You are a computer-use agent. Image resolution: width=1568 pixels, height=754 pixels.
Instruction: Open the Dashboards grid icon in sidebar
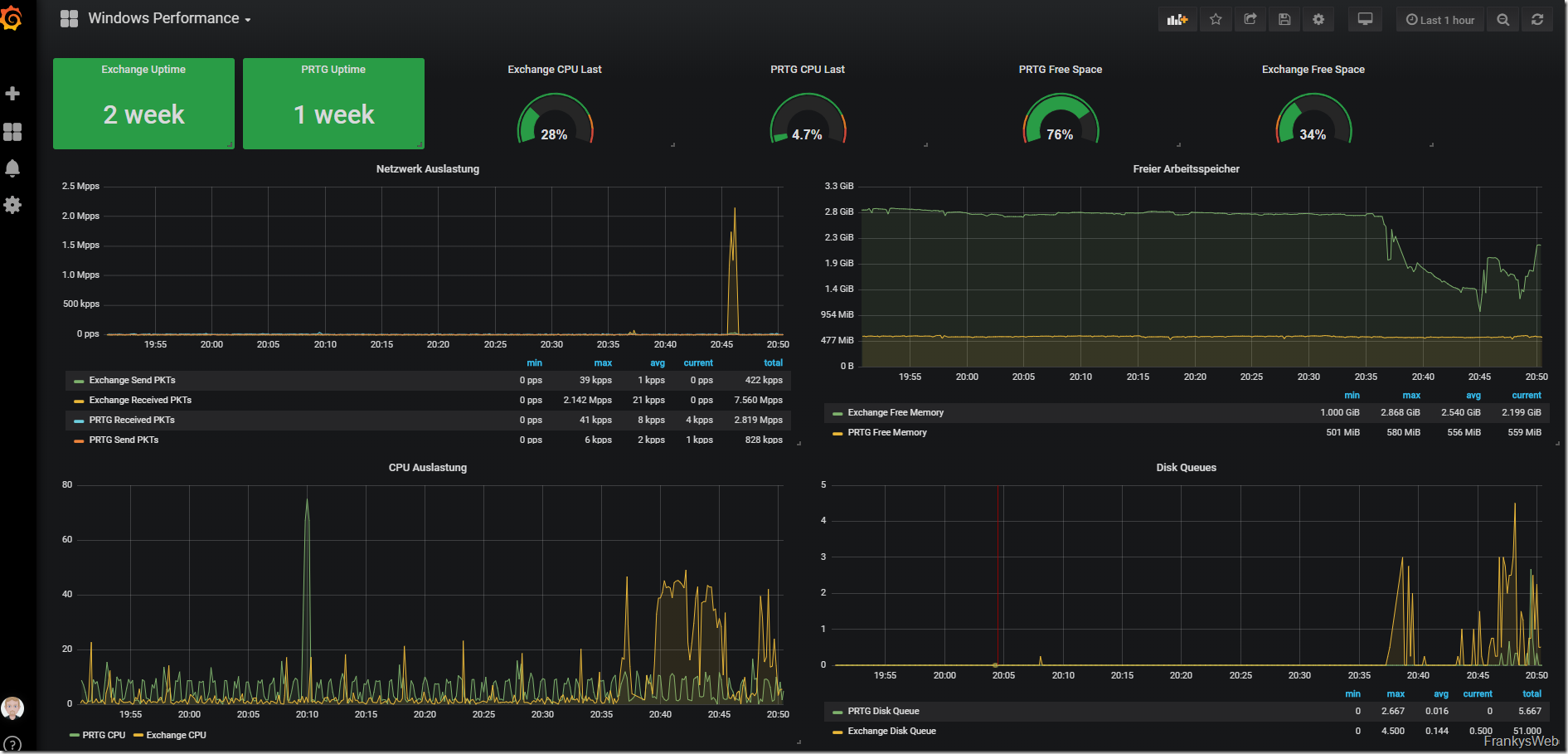click(x=12, y=131)
